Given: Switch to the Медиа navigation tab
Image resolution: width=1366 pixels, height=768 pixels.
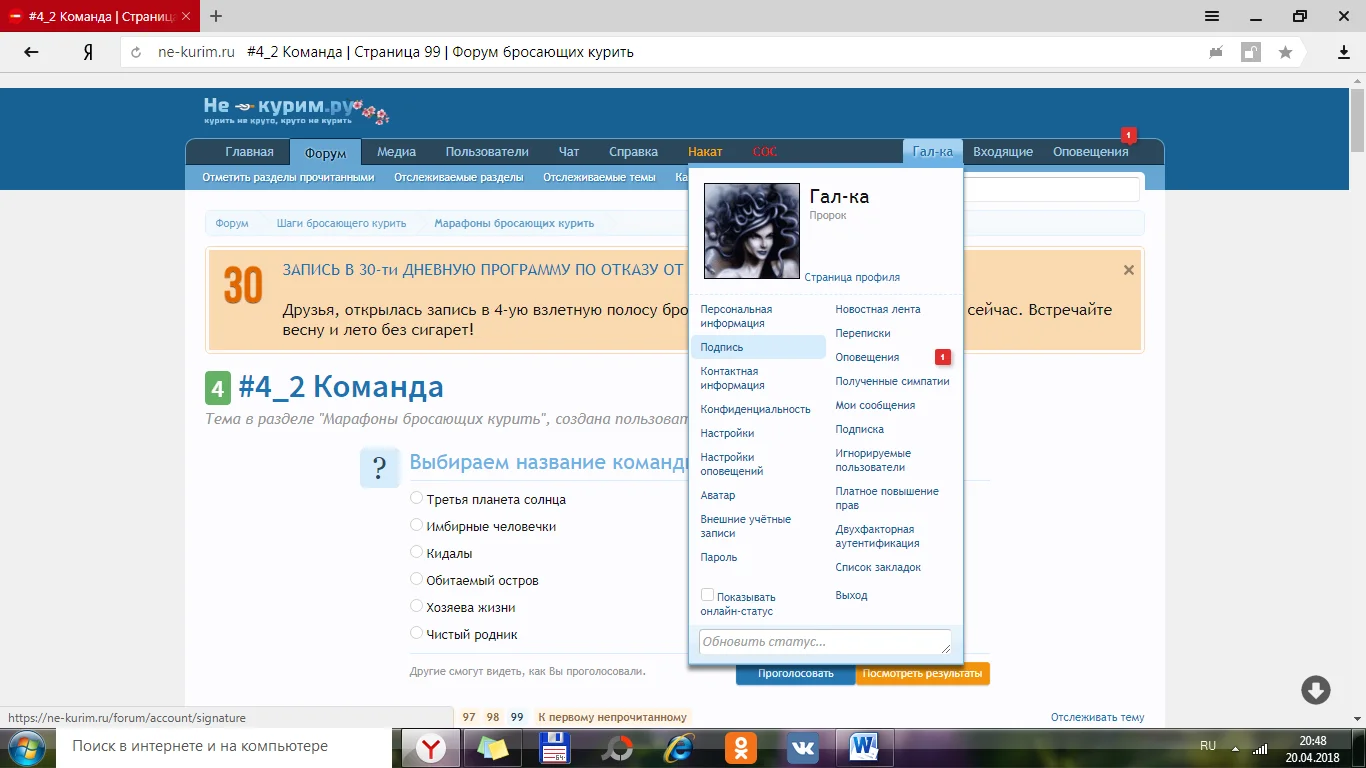Looking at the screenshot, I should click(x=396, y=152).
